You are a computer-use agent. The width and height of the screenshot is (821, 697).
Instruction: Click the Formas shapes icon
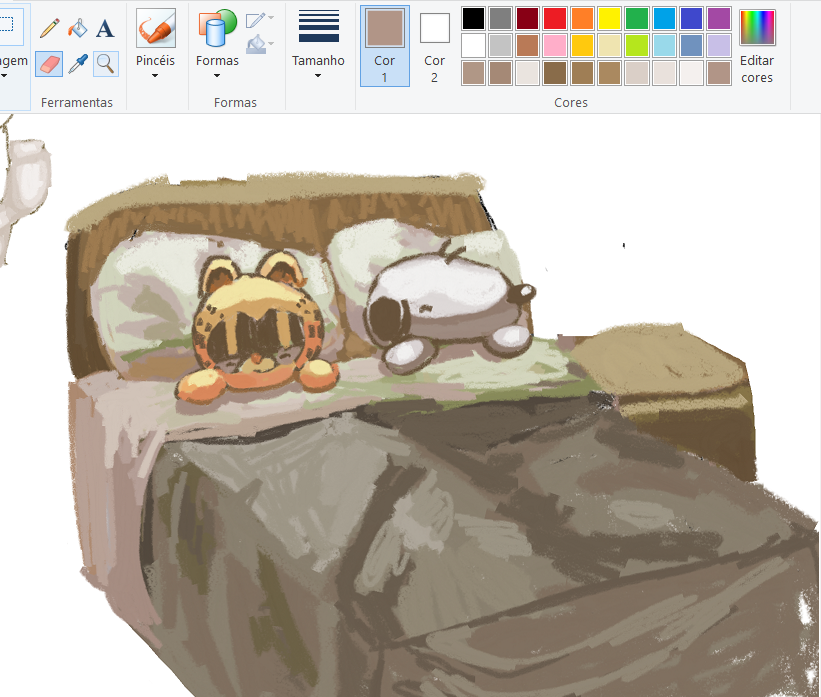217,28
